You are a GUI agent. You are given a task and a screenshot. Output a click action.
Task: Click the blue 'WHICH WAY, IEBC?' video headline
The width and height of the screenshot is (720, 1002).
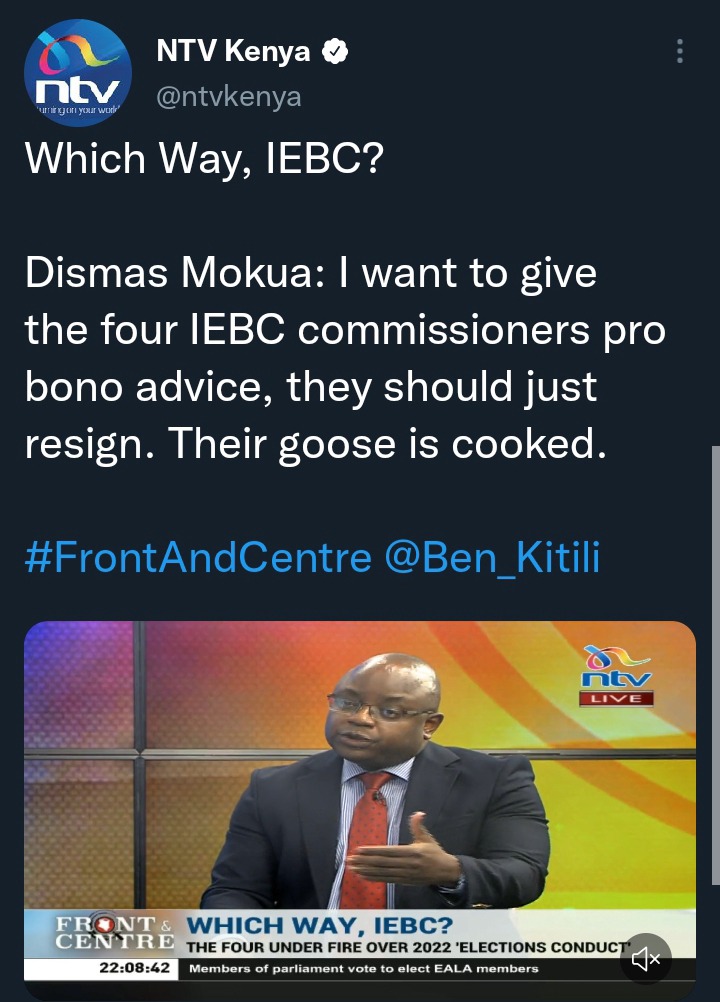pos(320,925)
